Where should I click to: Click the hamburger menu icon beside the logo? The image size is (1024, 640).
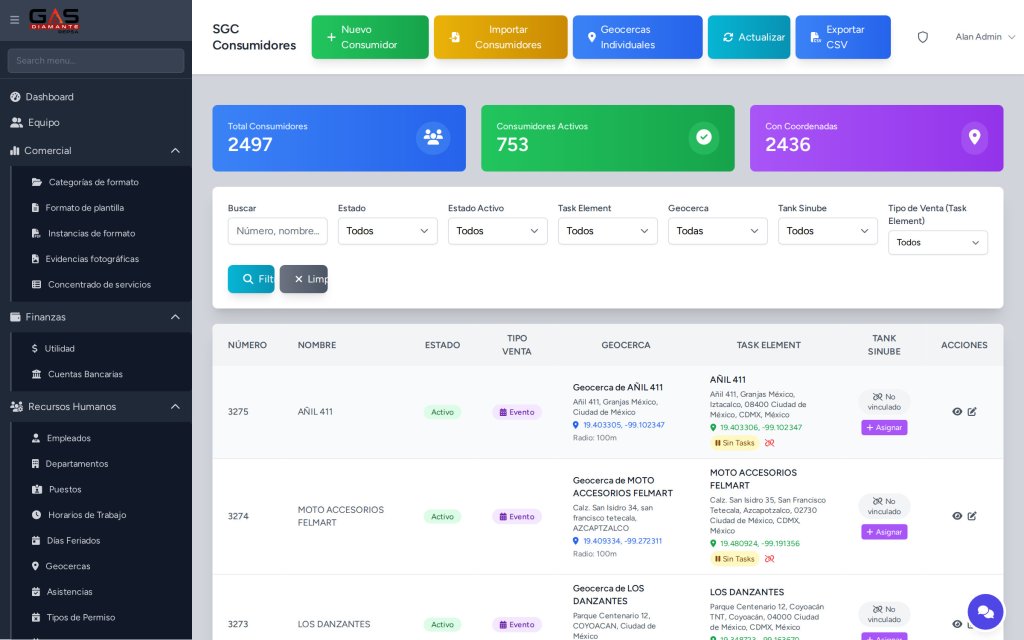14,20
